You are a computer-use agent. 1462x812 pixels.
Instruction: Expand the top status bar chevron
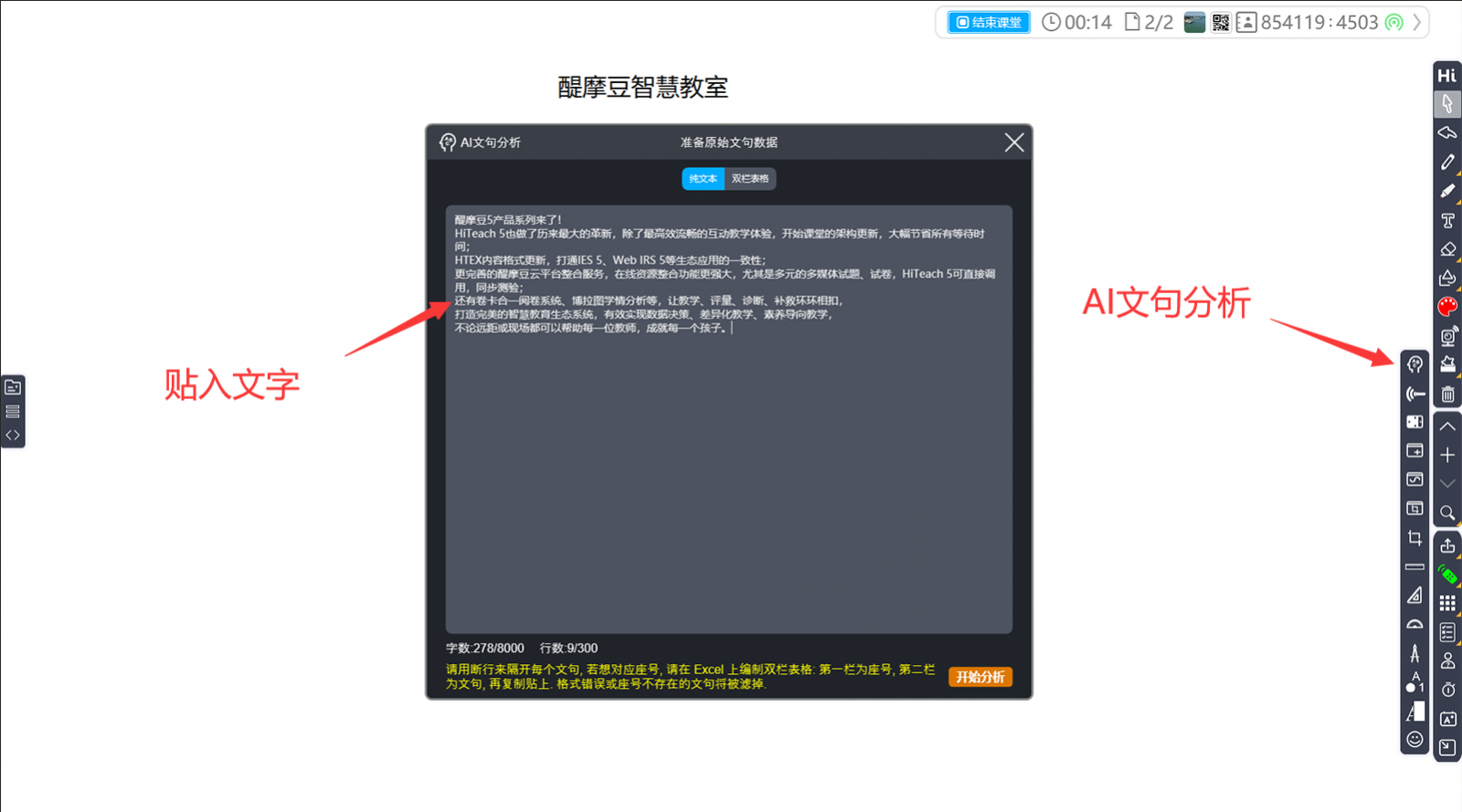pos(1417,23)
